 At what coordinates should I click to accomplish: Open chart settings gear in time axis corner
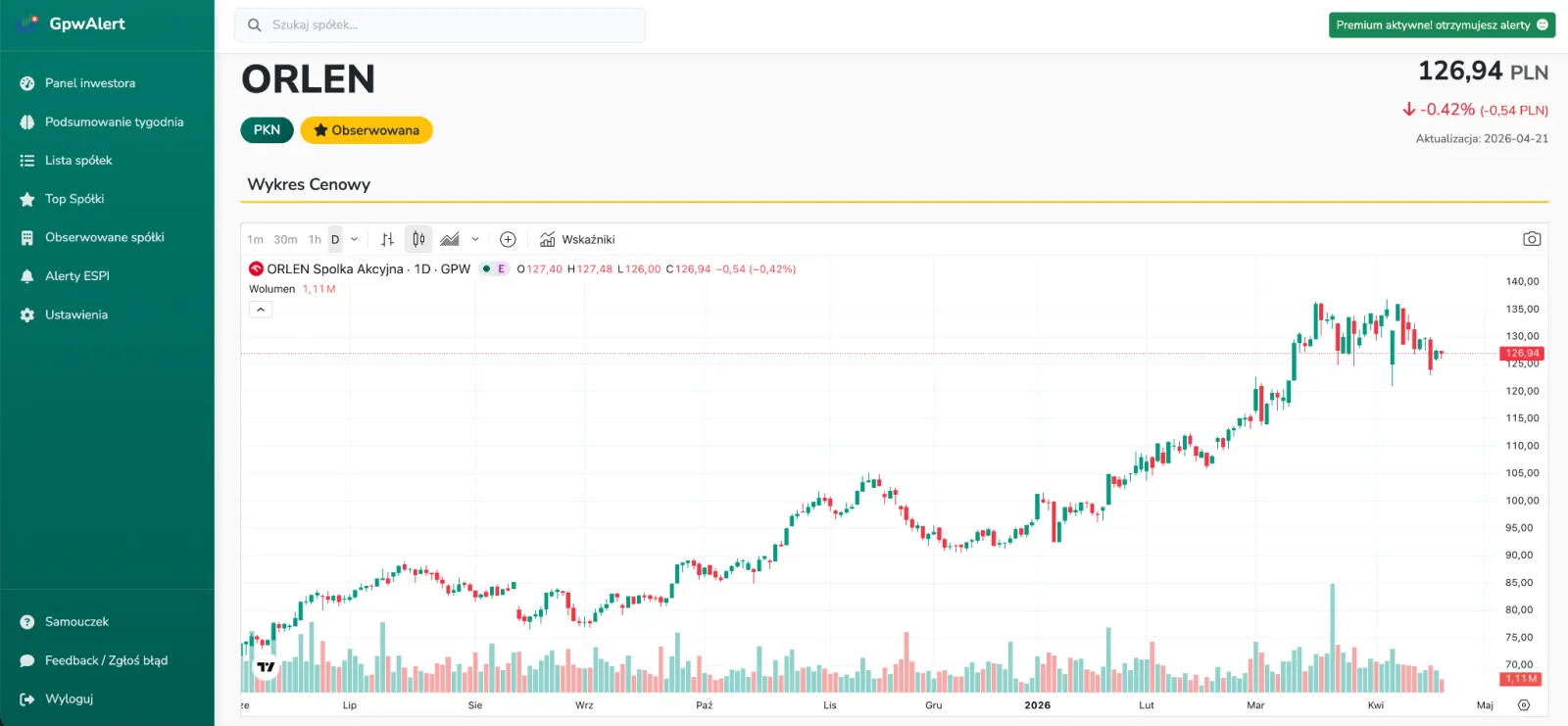[1524, 705]
